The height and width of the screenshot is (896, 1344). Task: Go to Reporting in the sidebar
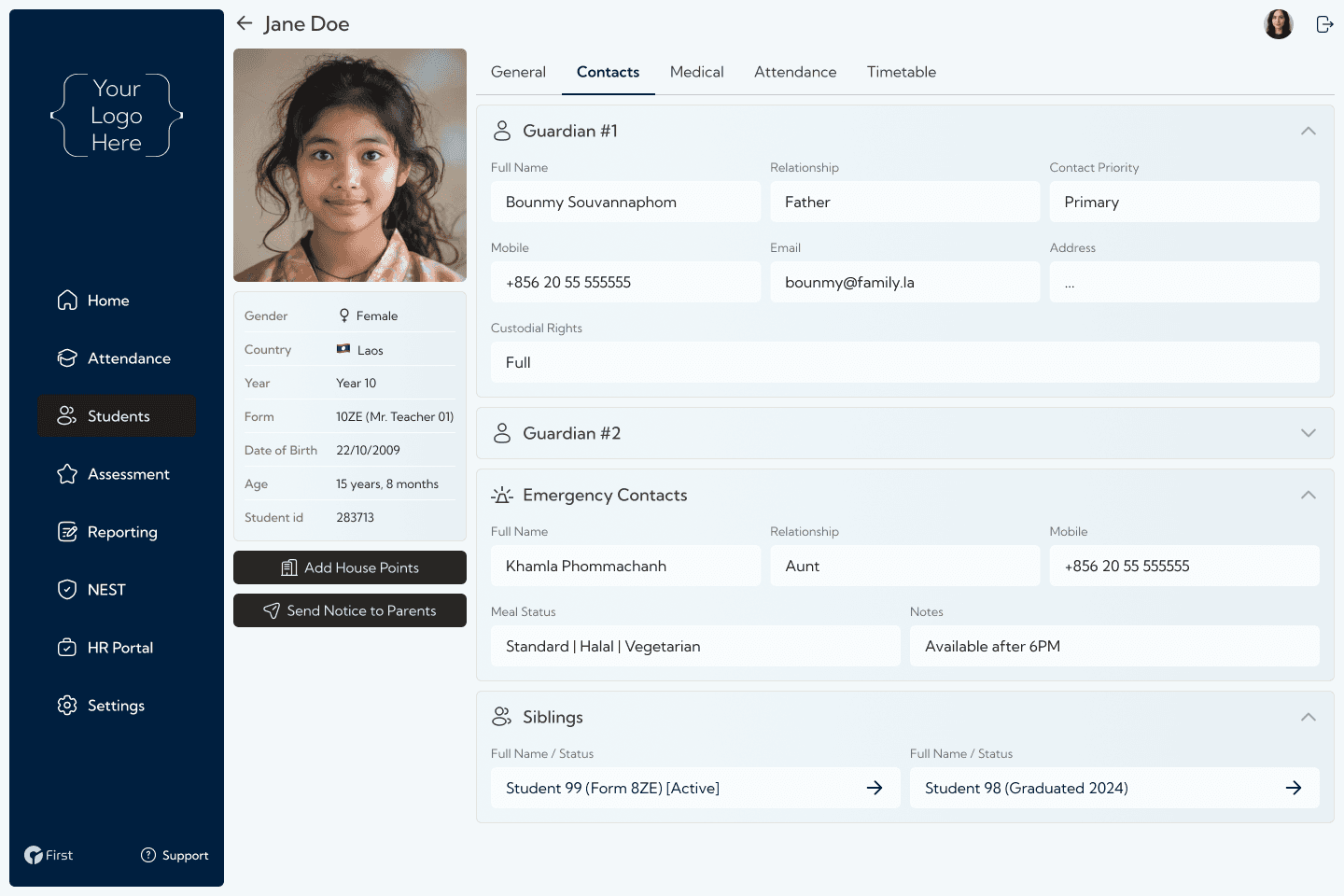click(x=117, y=532)
